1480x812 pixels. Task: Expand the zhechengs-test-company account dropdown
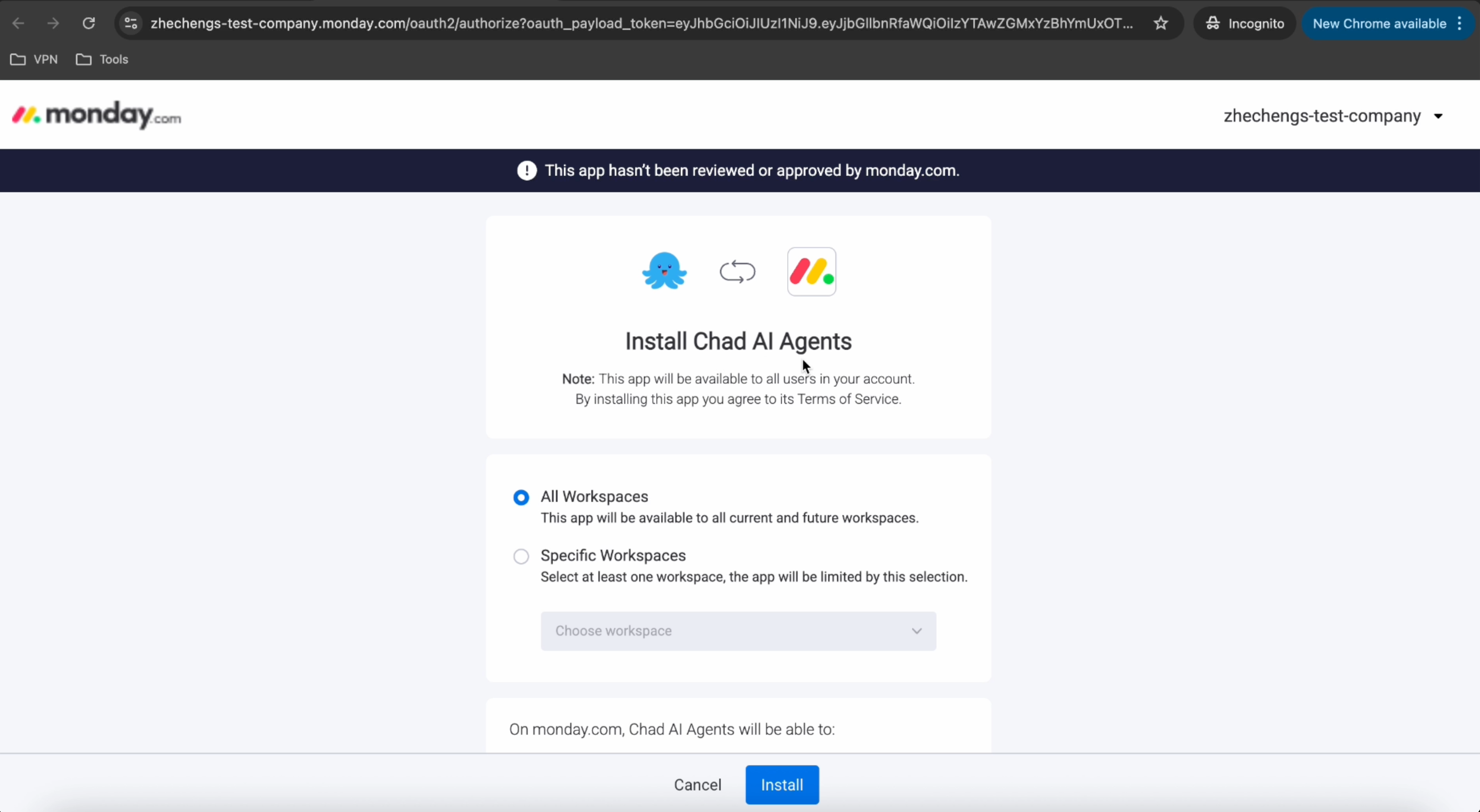(x=1333, y=116)
